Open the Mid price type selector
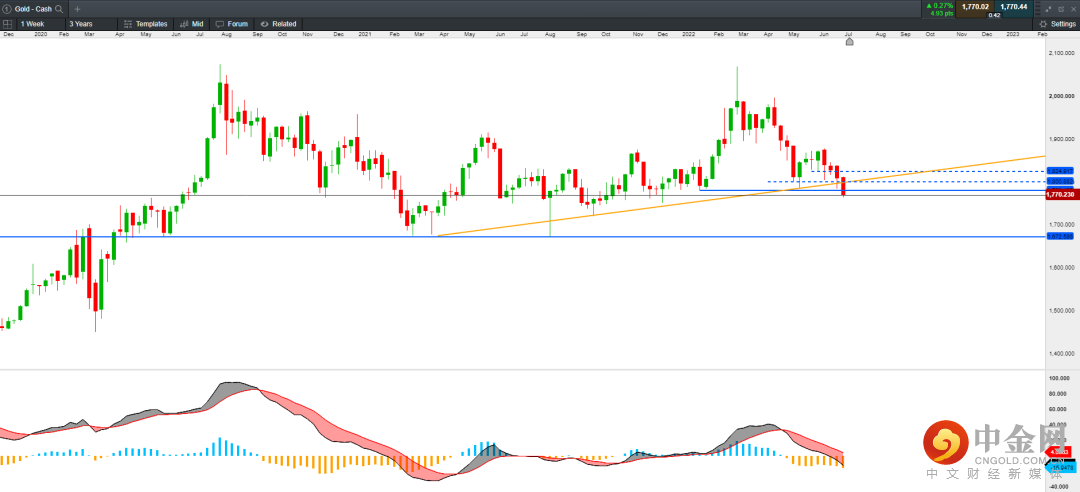 192,23
